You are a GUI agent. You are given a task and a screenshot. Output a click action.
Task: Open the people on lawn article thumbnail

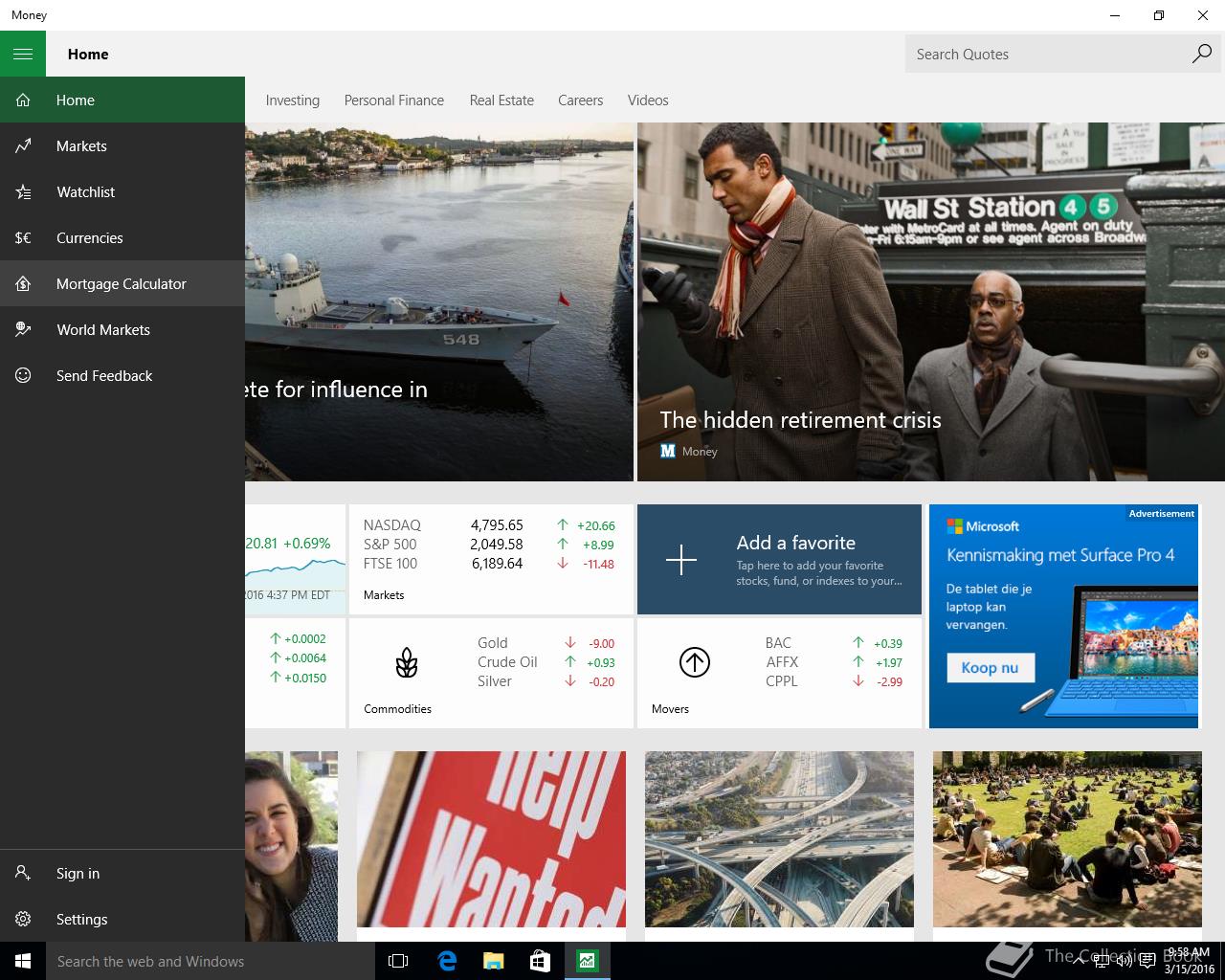tap(1067, 839)
